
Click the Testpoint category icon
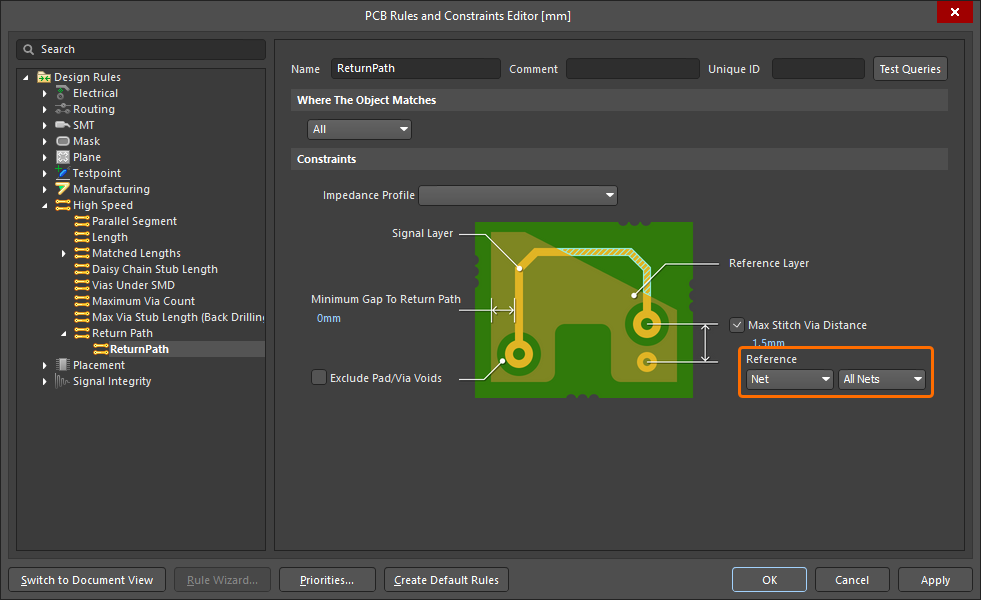[63, 173]
